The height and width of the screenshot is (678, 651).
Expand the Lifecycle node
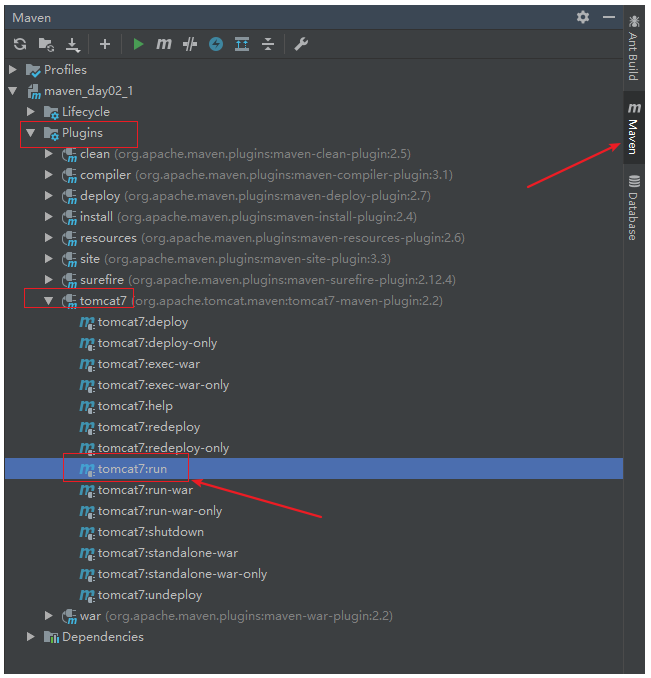point(31,112)
